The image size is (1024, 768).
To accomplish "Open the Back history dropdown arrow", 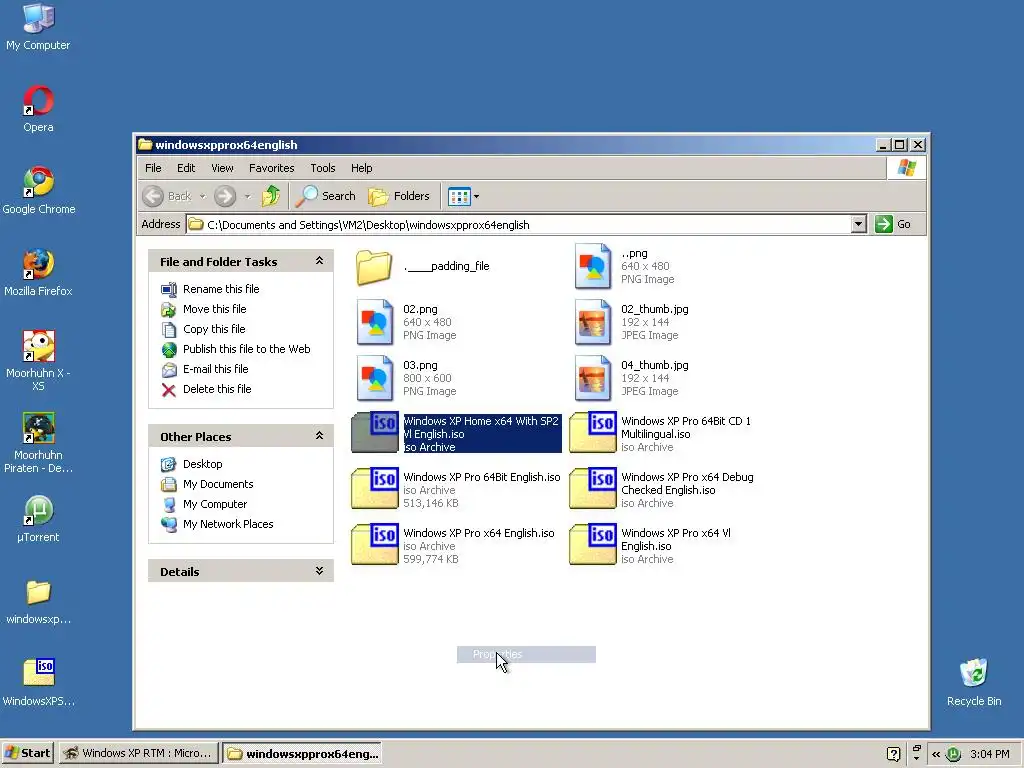I will [x=202, y=196].
